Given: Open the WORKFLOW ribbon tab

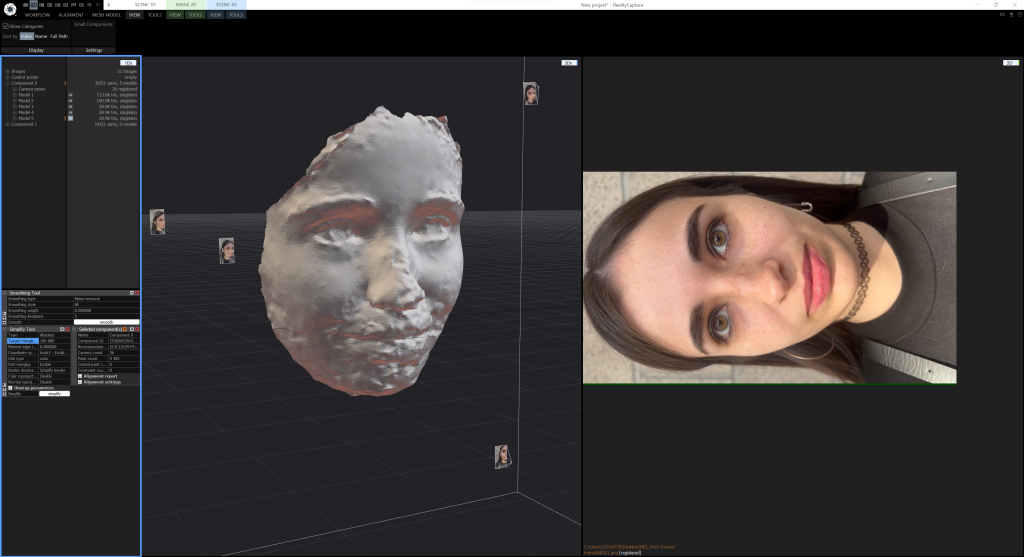Looking at the screenshot, I should pos(37,15).
